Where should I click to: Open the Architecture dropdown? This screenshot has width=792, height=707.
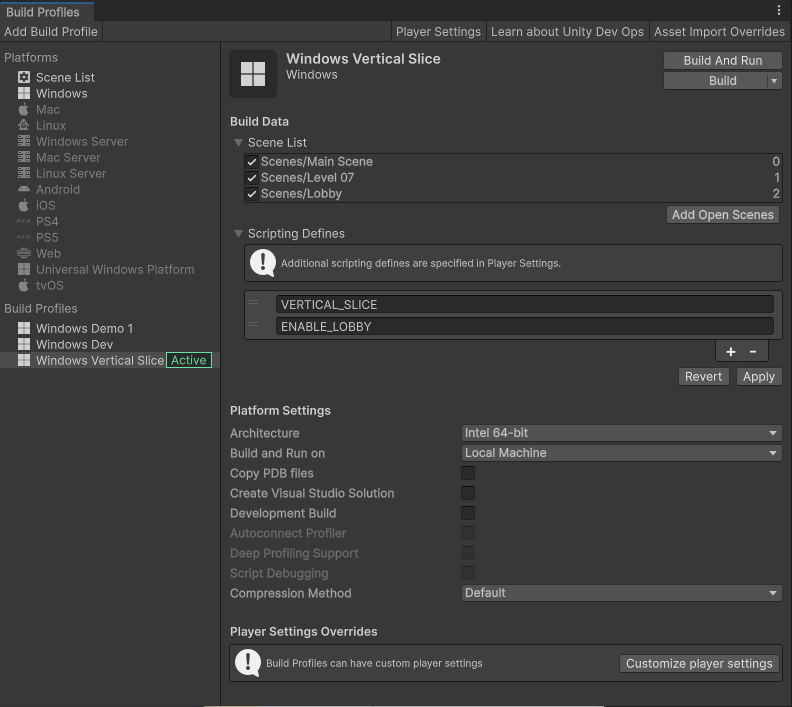[x=621, y=433]
